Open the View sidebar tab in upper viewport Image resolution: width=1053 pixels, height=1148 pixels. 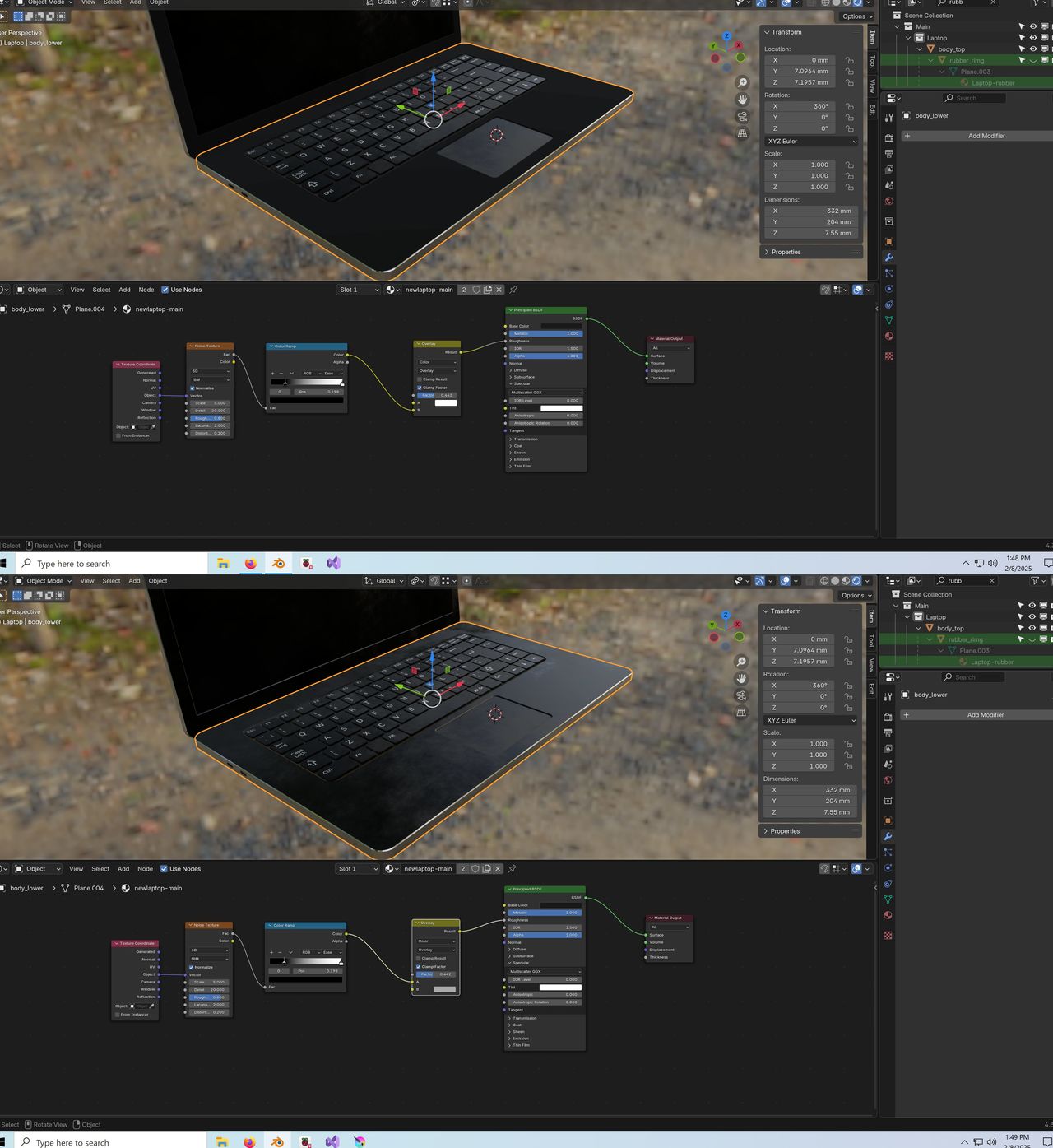click(873, 86)
